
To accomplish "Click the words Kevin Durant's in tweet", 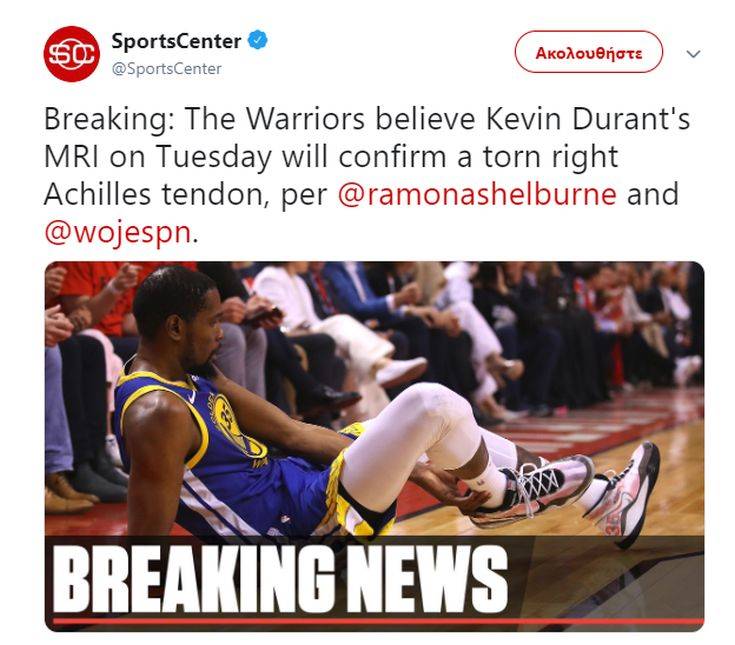I will (588, 119).
